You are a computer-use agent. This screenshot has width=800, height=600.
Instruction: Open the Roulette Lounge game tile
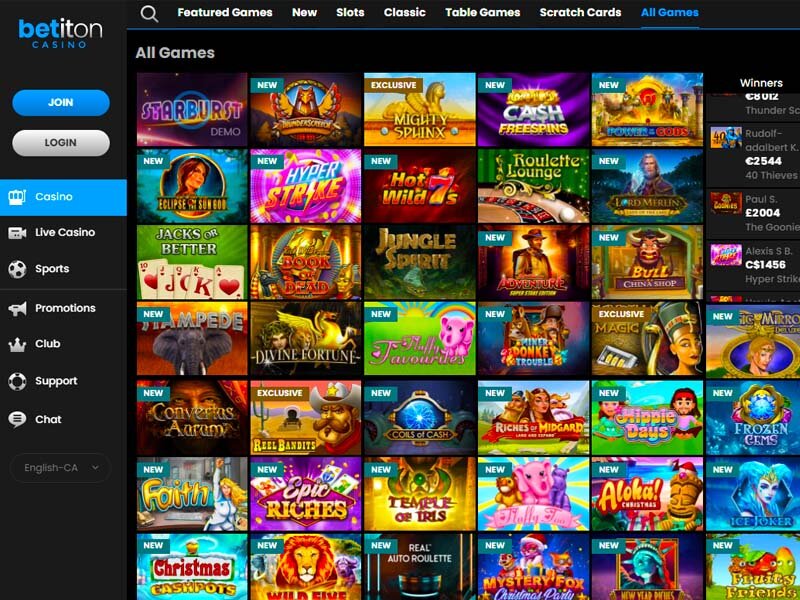tap(533, 186)
